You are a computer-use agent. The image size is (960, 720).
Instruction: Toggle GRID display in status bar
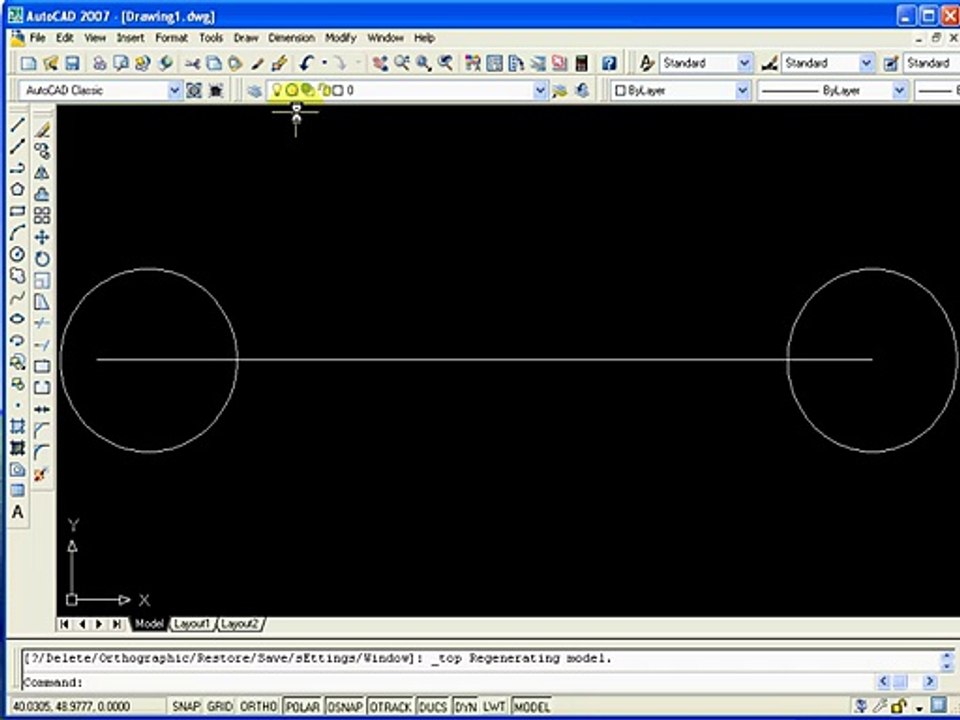[x=219, y=707]
